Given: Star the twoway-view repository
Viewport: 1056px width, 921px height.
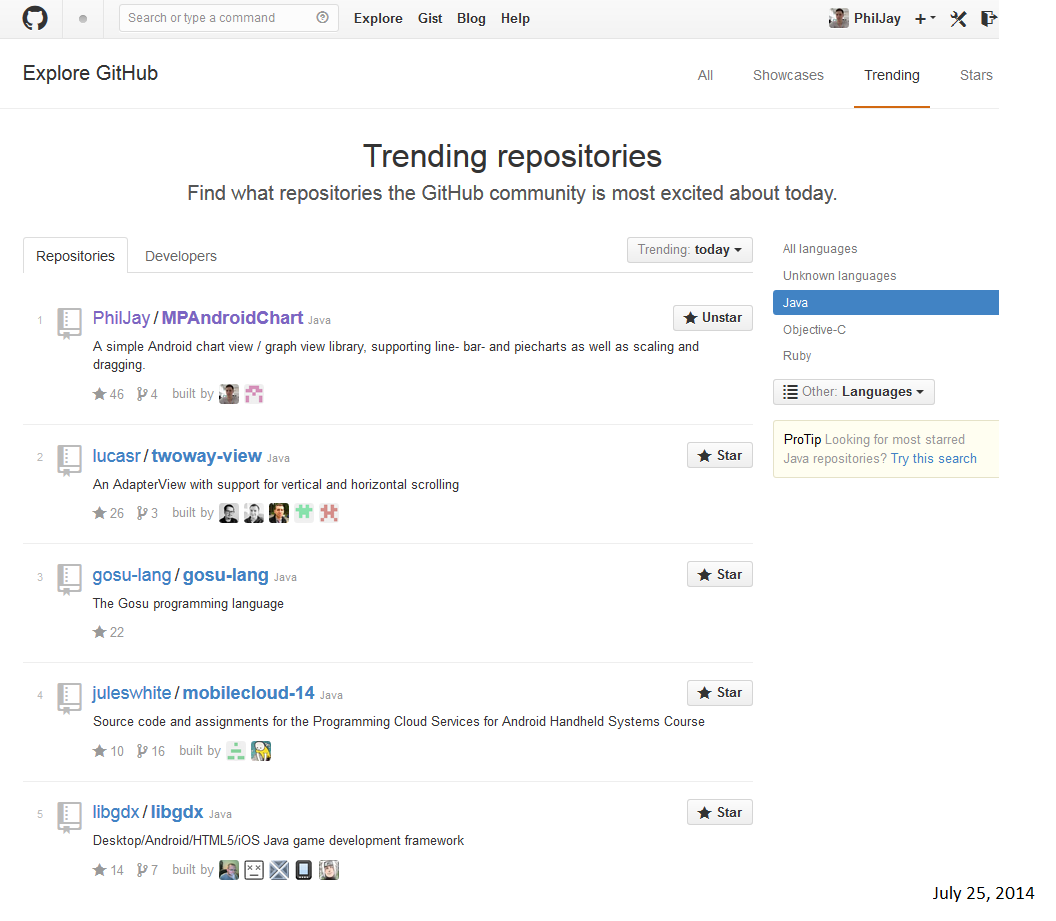Looking at the screenshot, I should pos(719,456).
